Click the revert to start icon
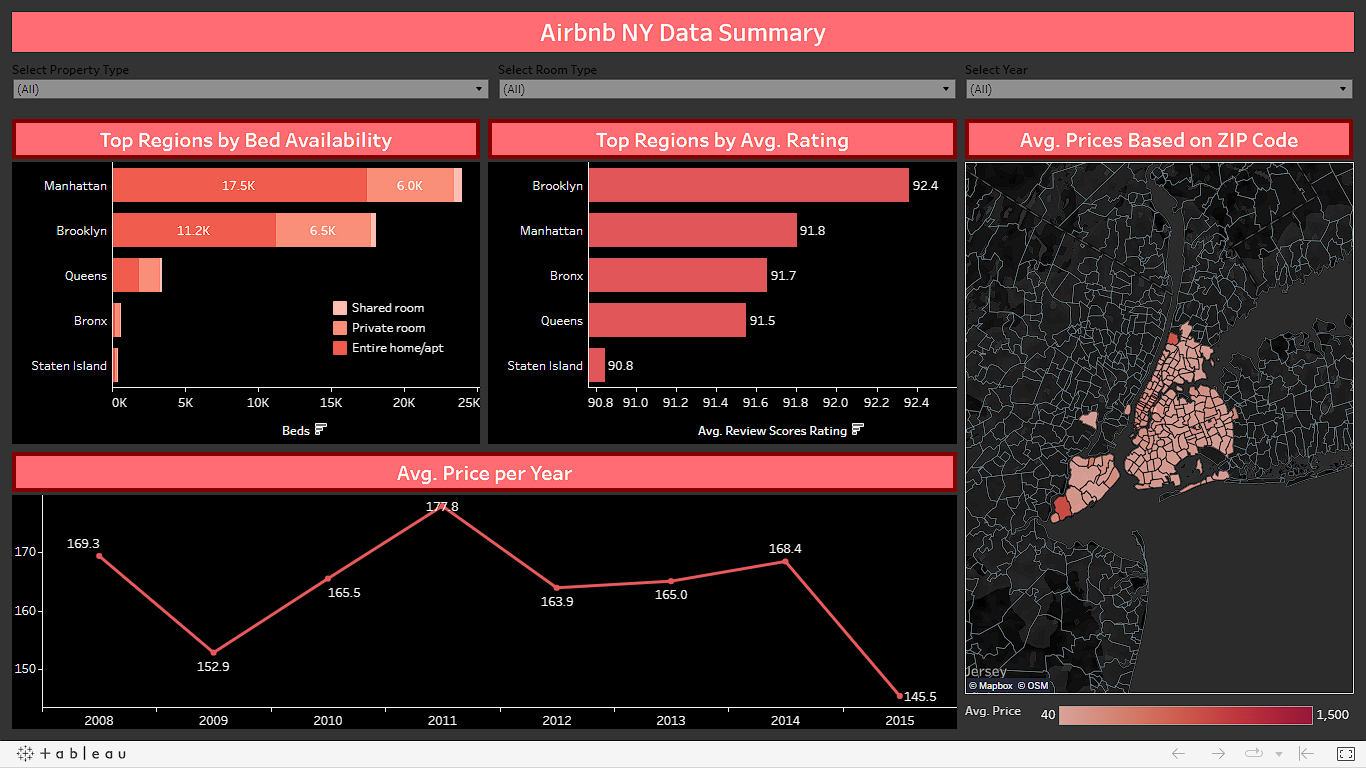 click(x=1306, y=753)
